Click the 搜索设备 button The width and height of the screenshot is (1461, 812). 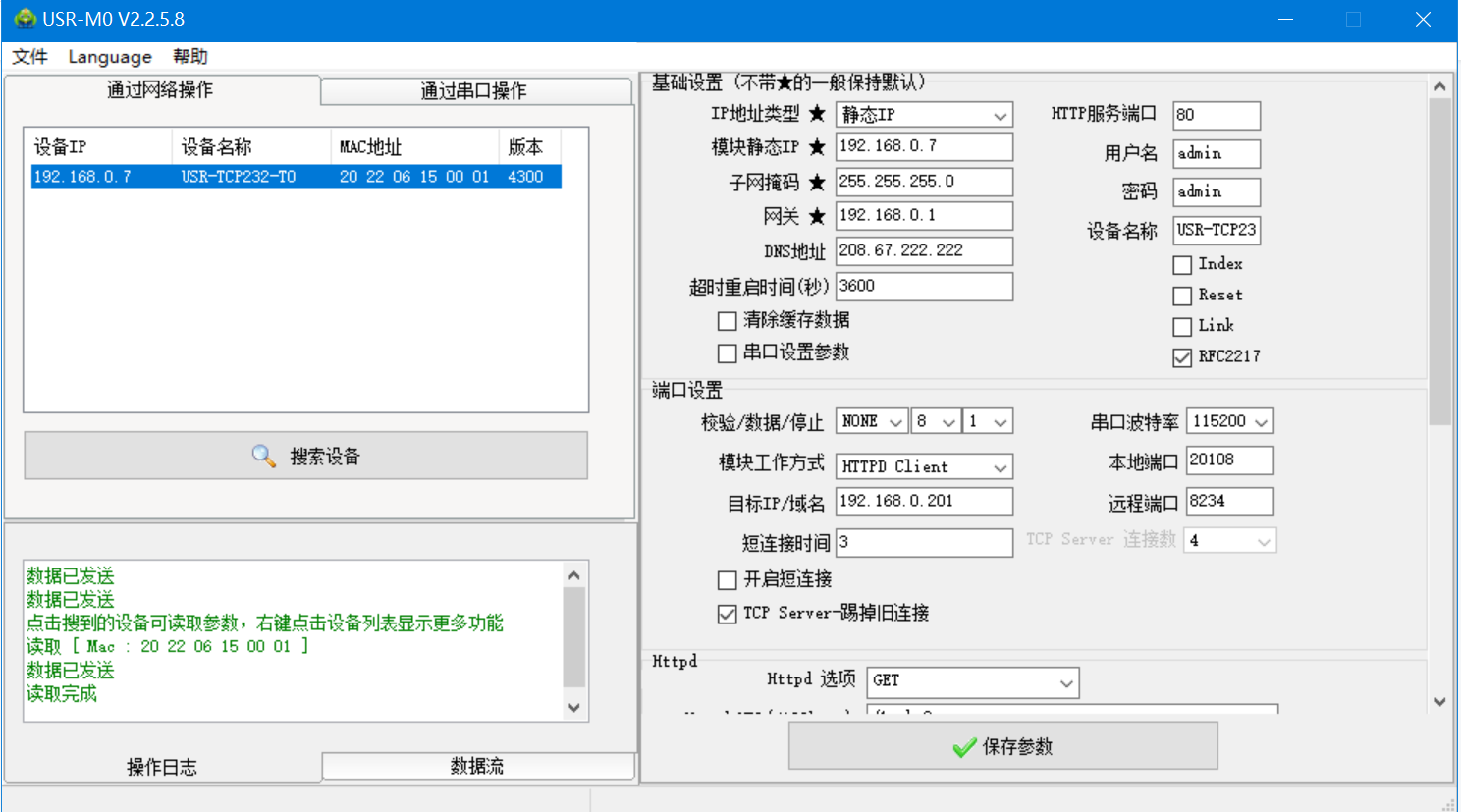pyautogui.click(x=306, y=456)
